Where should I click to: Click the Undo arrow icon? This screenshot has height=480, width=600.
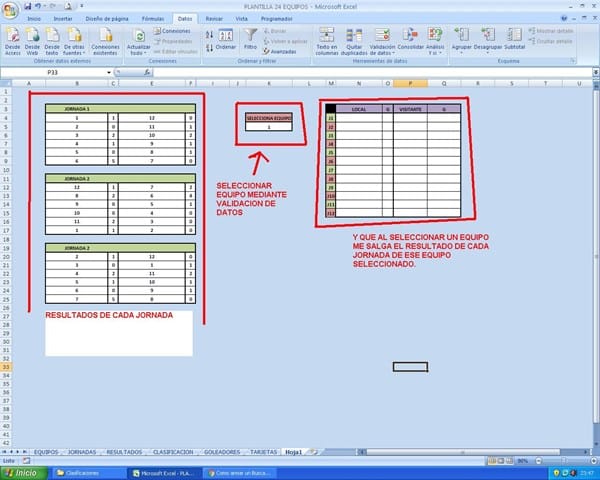38,6
